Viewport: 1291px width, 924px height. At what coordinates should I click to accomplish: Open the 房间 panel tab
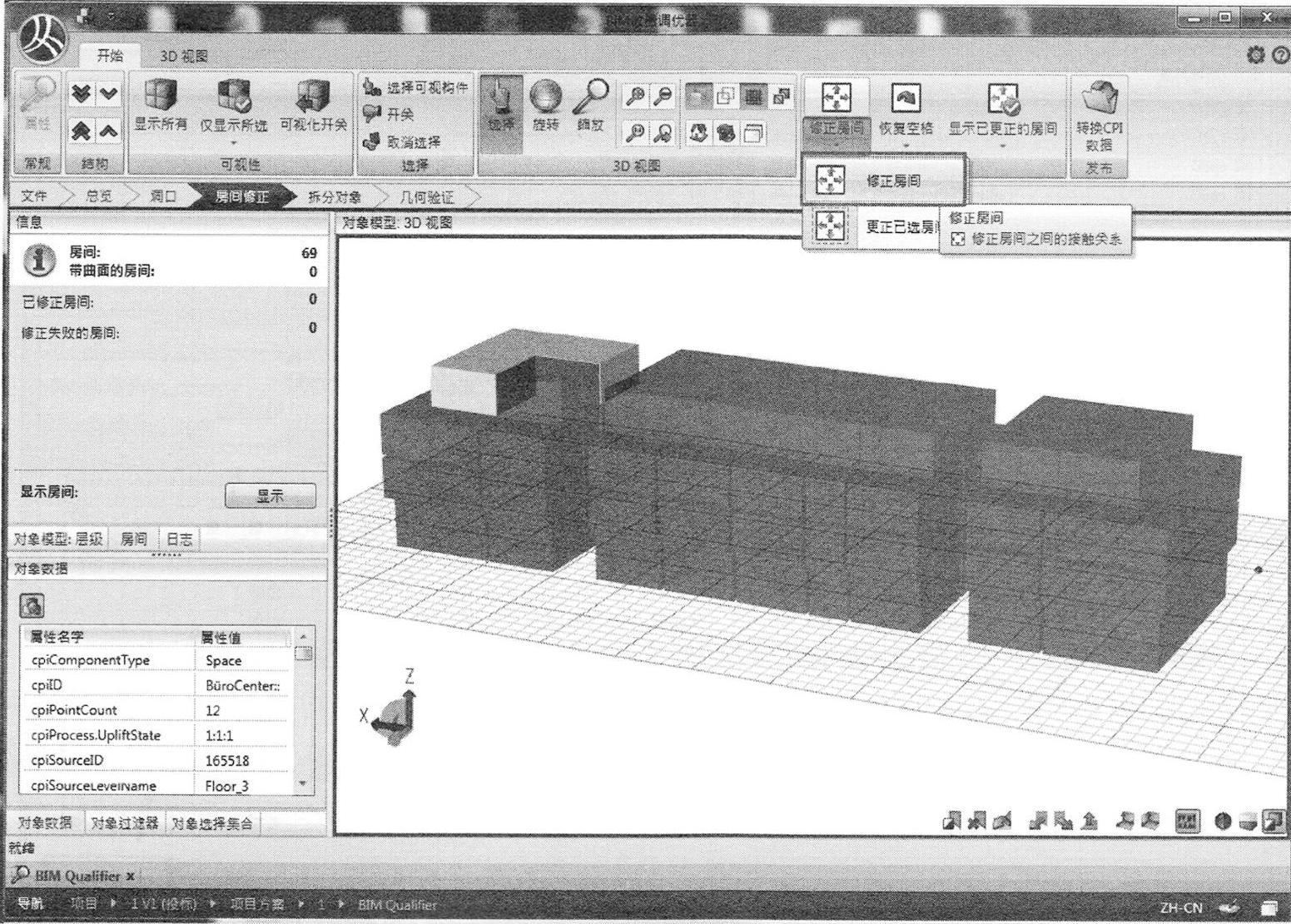[134, 539]
